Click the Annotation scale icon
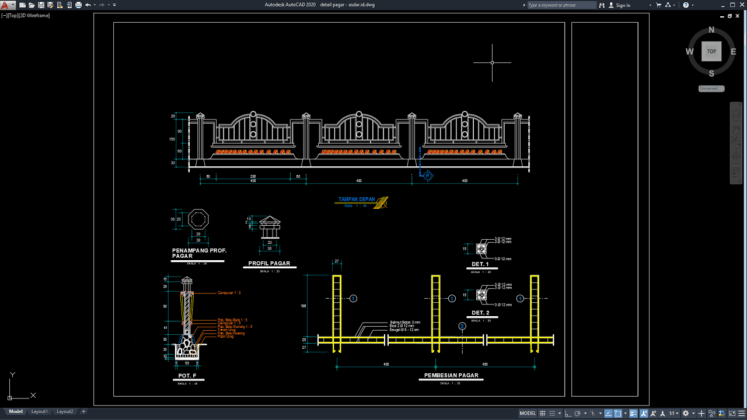Viewport: 747px width, 420px height. pos(662,413)
